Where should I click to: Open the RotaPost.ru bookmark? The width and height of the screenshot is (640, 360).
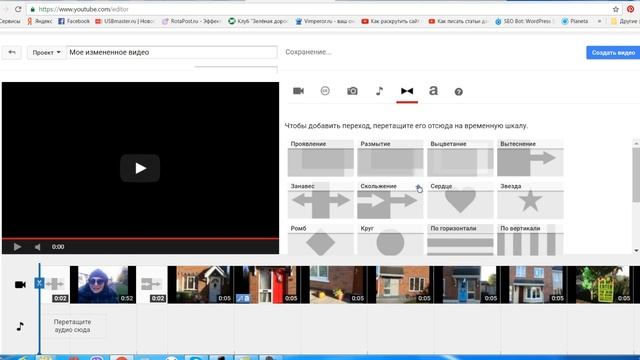click(x=191, y=21)
